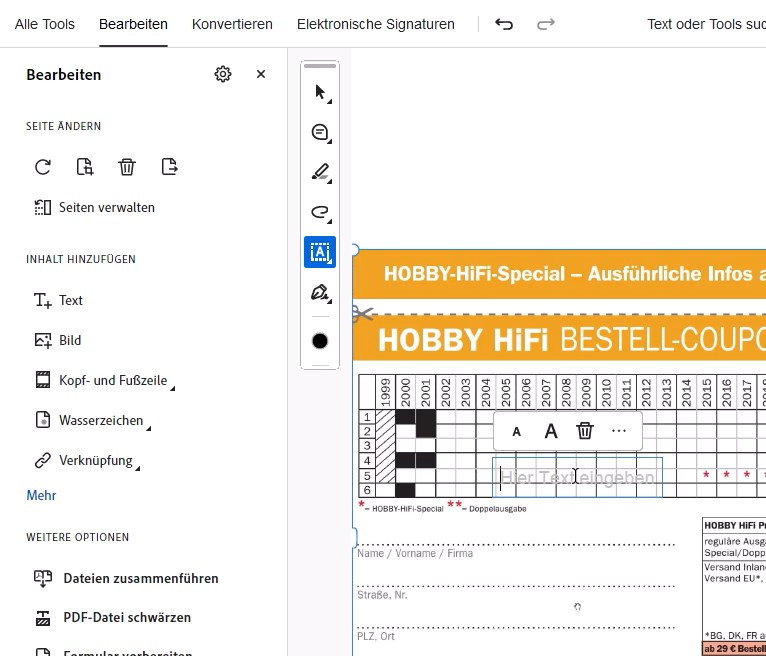The image size is (766, 656).
Task: Delete the page with the trash icon
Action: click(x=127, y=167)
